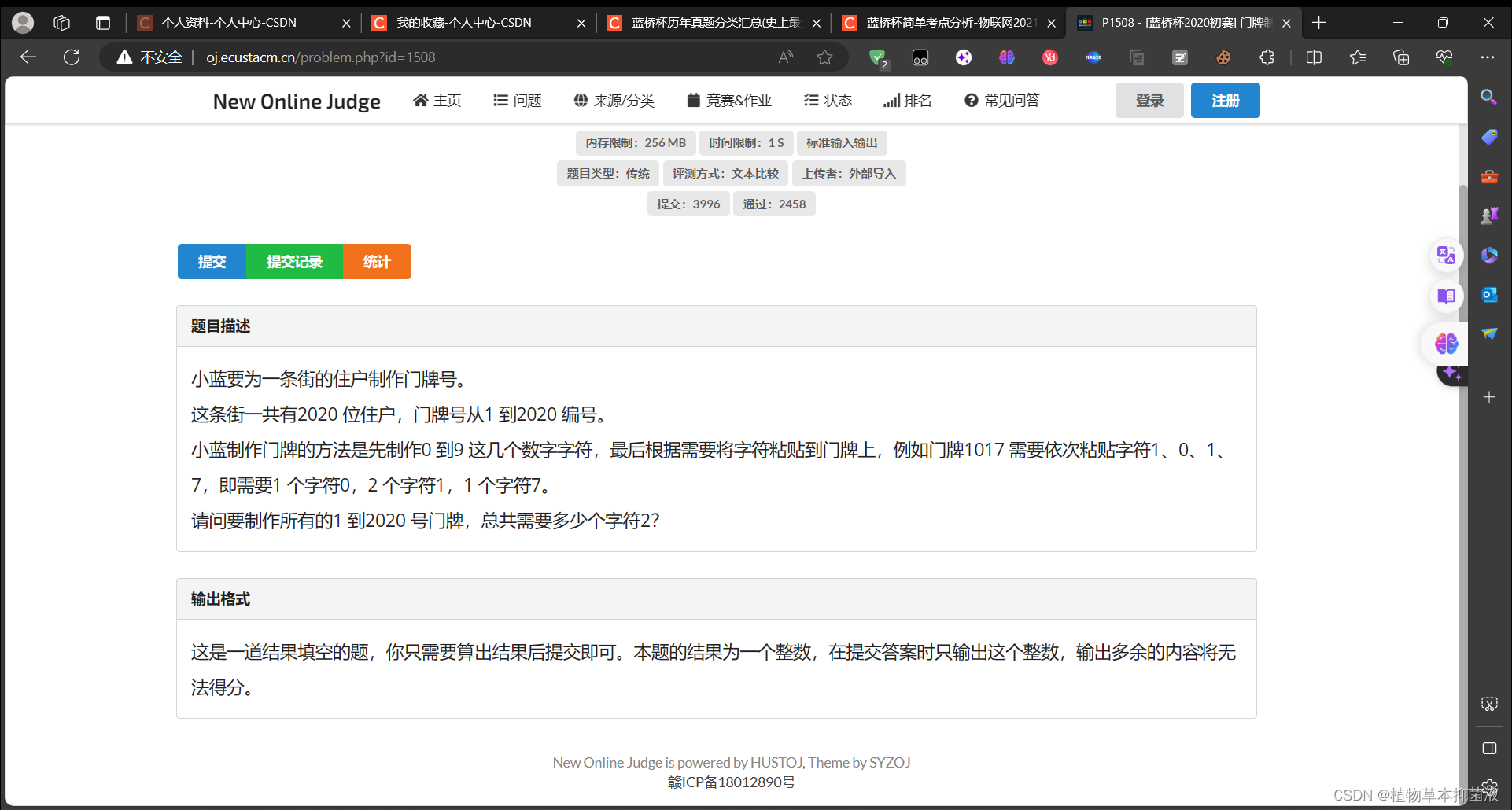Screen dimensions: 1512x810
Task: Open 状态 navigation item
Action: 828,100
